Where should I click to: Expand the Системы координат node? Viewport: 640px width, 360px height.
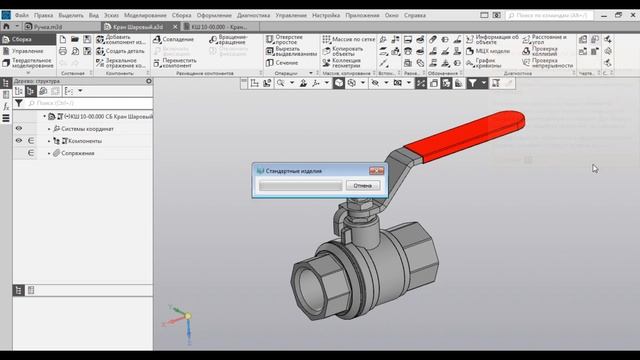tap(49, 129)
